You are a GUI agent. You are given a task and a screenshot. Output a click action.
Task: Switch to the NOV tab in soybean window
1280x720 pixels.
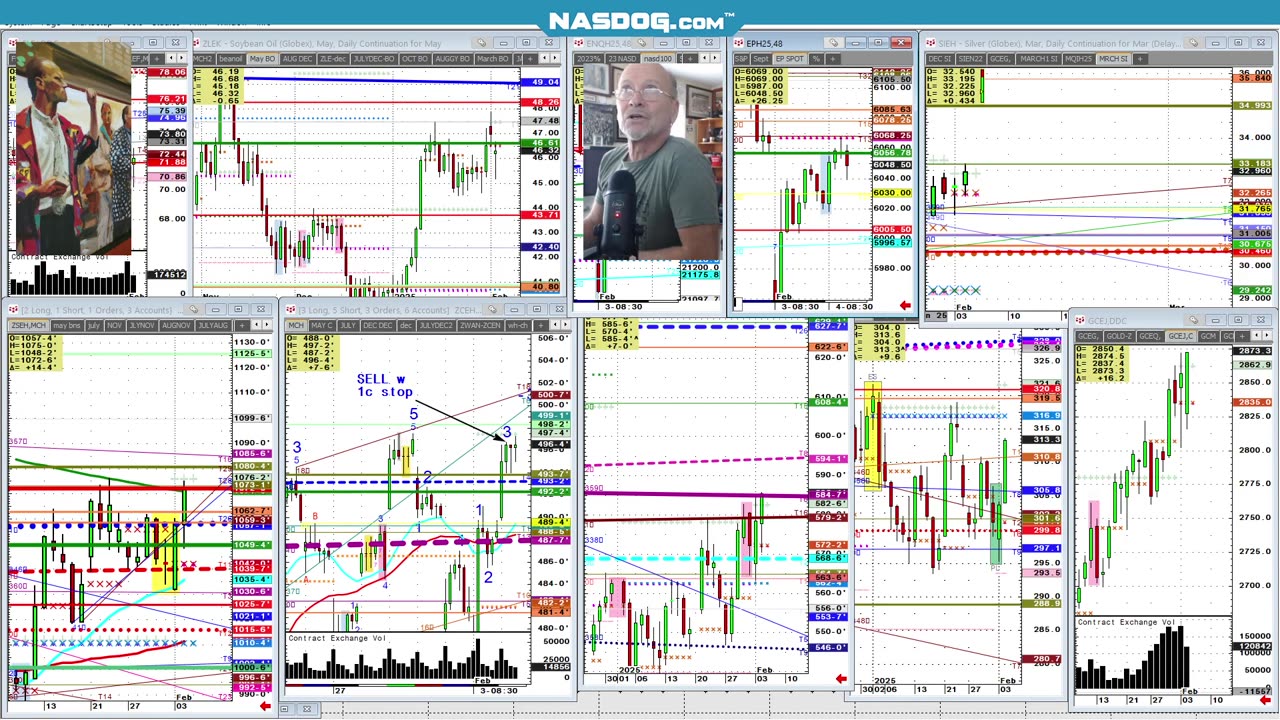point(115,325)
